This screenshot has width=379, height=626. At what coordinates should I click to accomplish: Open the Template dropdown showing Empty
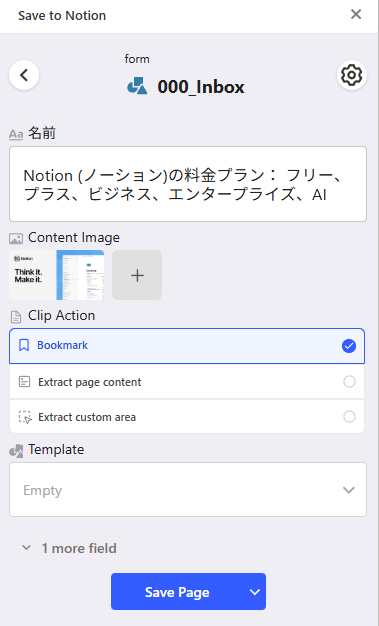coord(188,489)
